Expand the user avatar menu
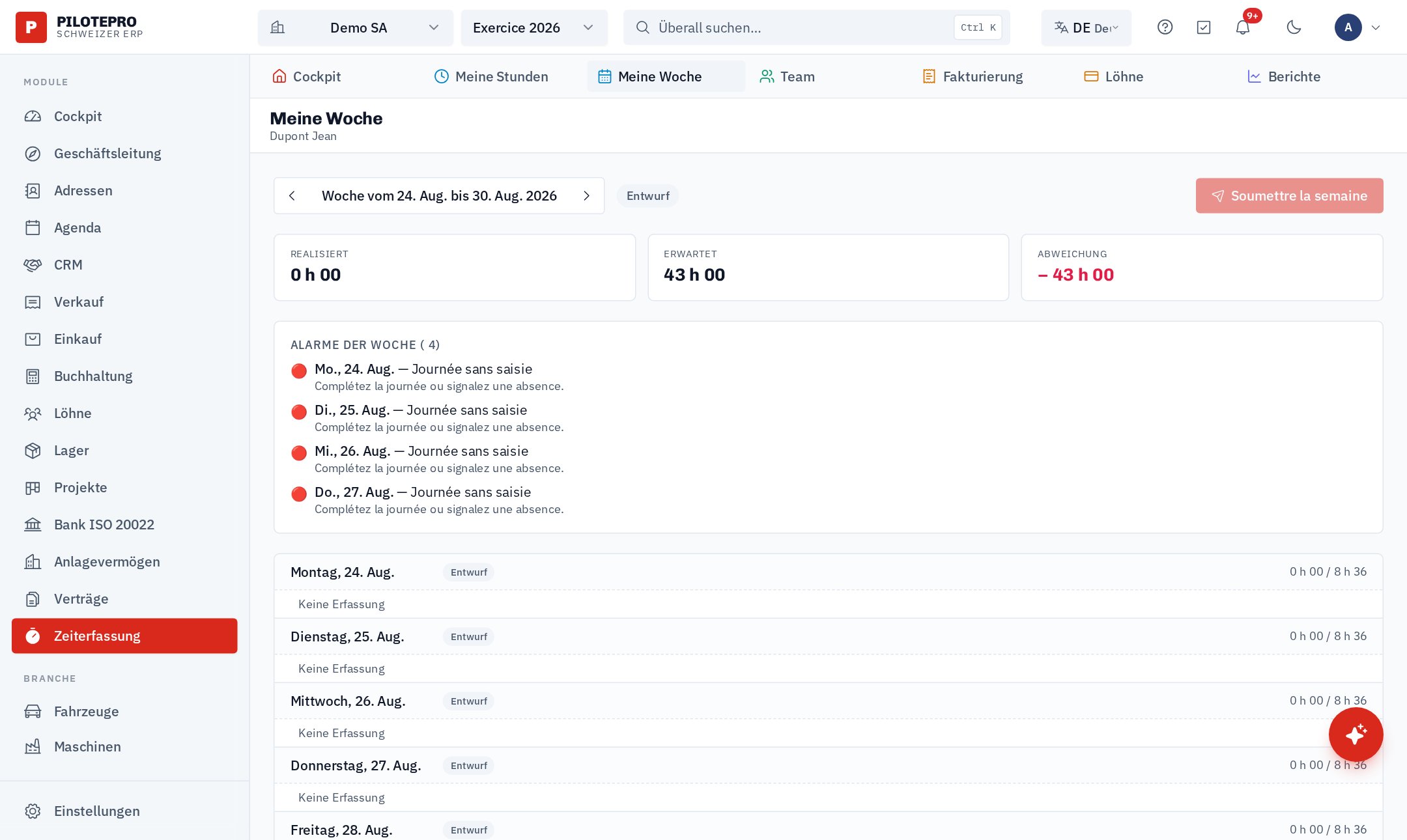The height and width of the screenshot is (840, 1407). pos(1357,27)
